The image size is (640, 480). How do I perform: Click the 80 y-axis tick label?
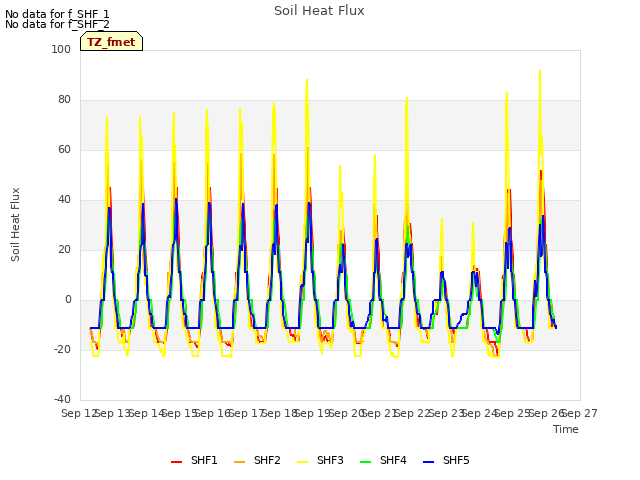point(64,100)
